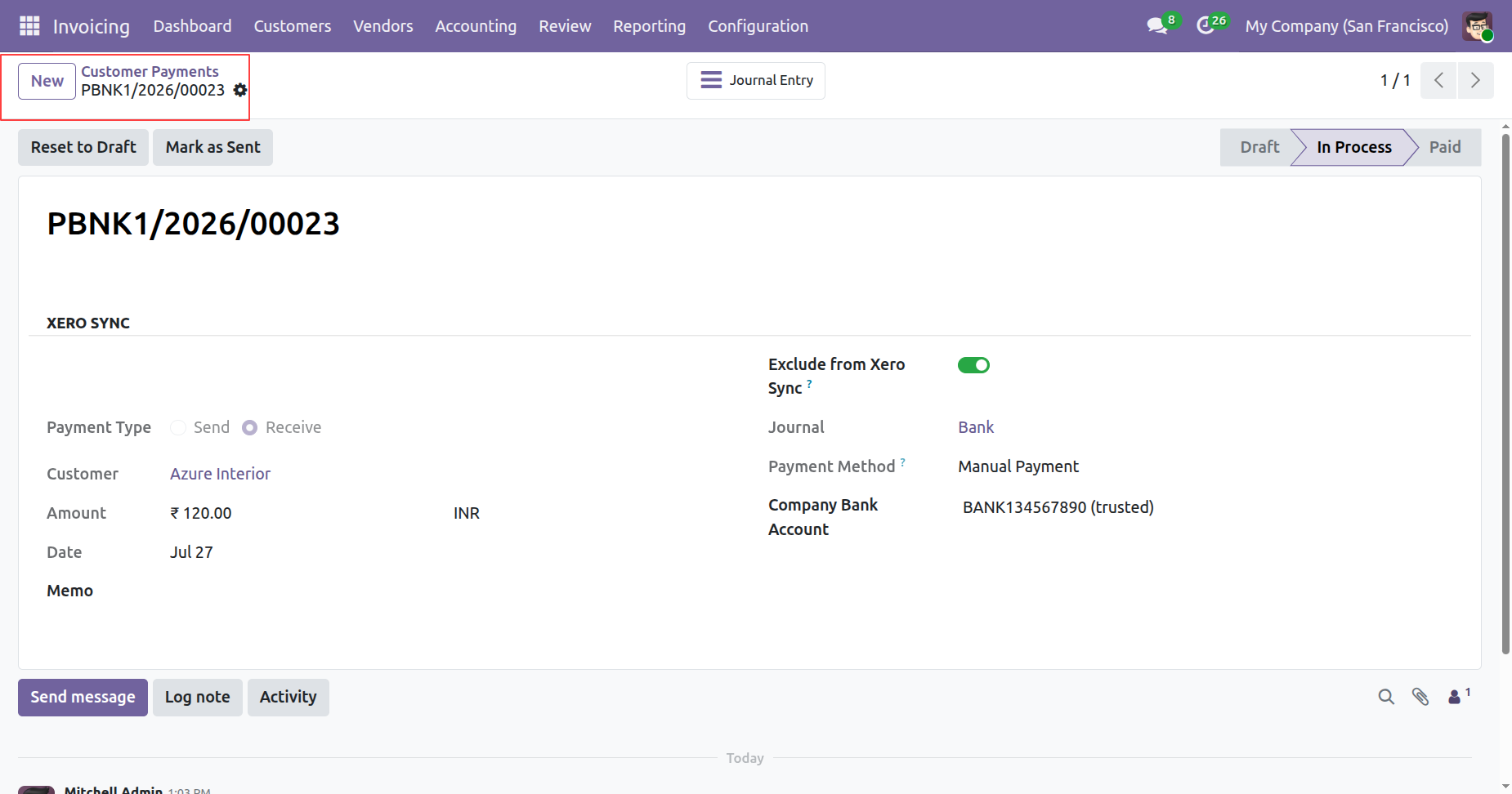Select the In Process status stage

[x=1354, y=147]
